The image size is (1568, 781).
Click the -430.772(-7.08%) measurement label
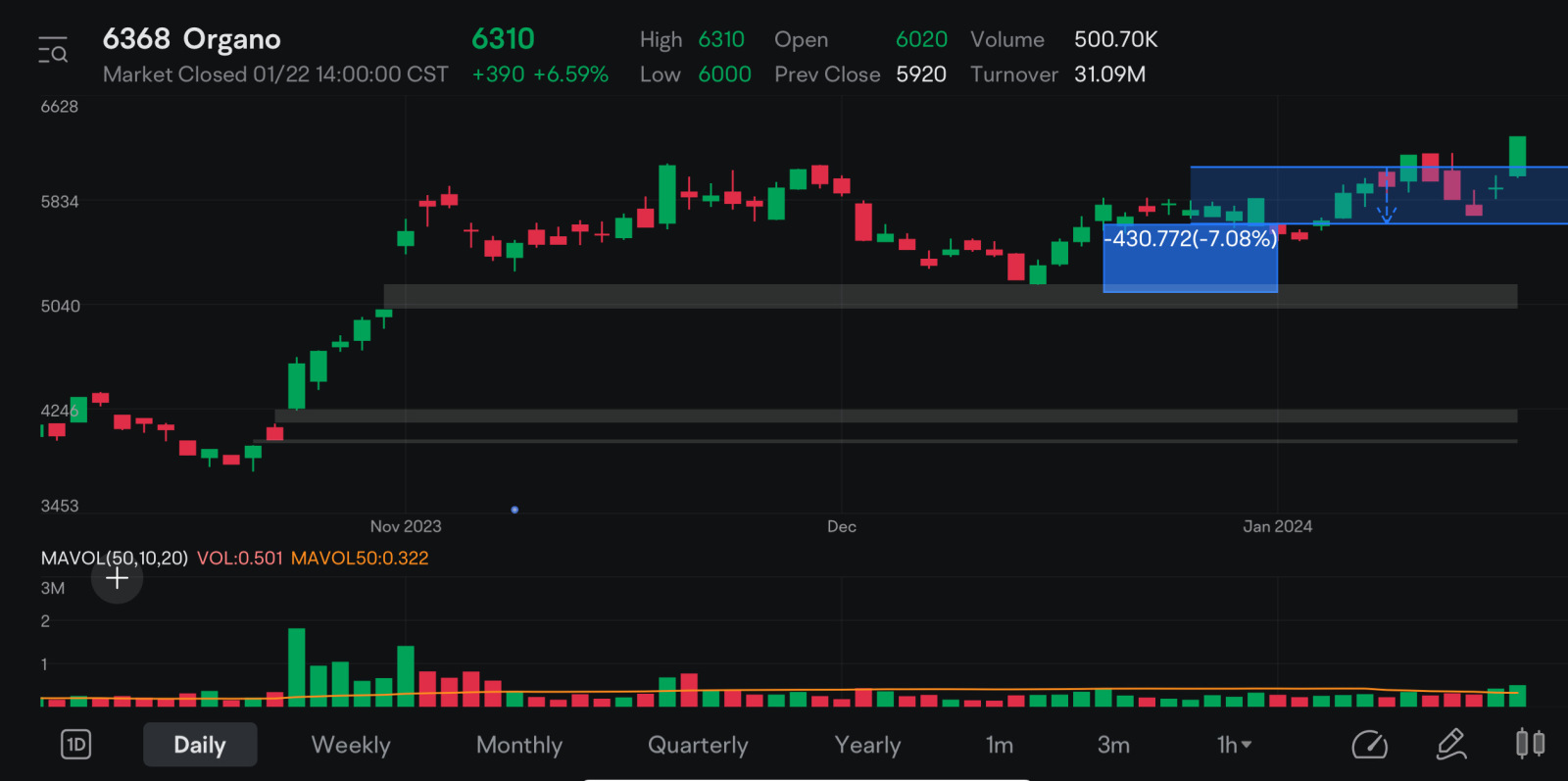pyautogui.click(x=1191, y=238)
